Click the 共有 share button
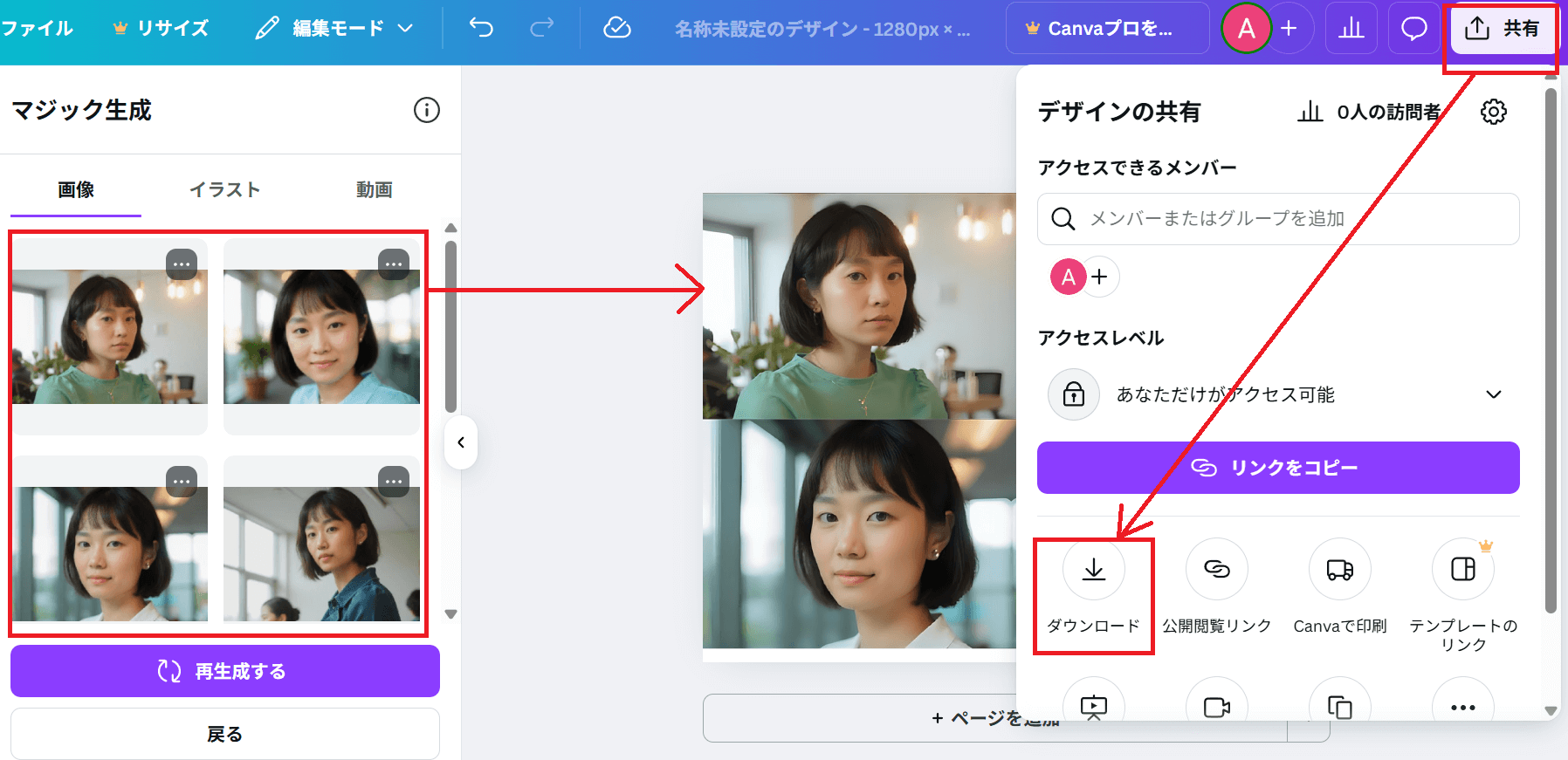The width and height of the screenshot is (1568, 760). pos(1502,28)
